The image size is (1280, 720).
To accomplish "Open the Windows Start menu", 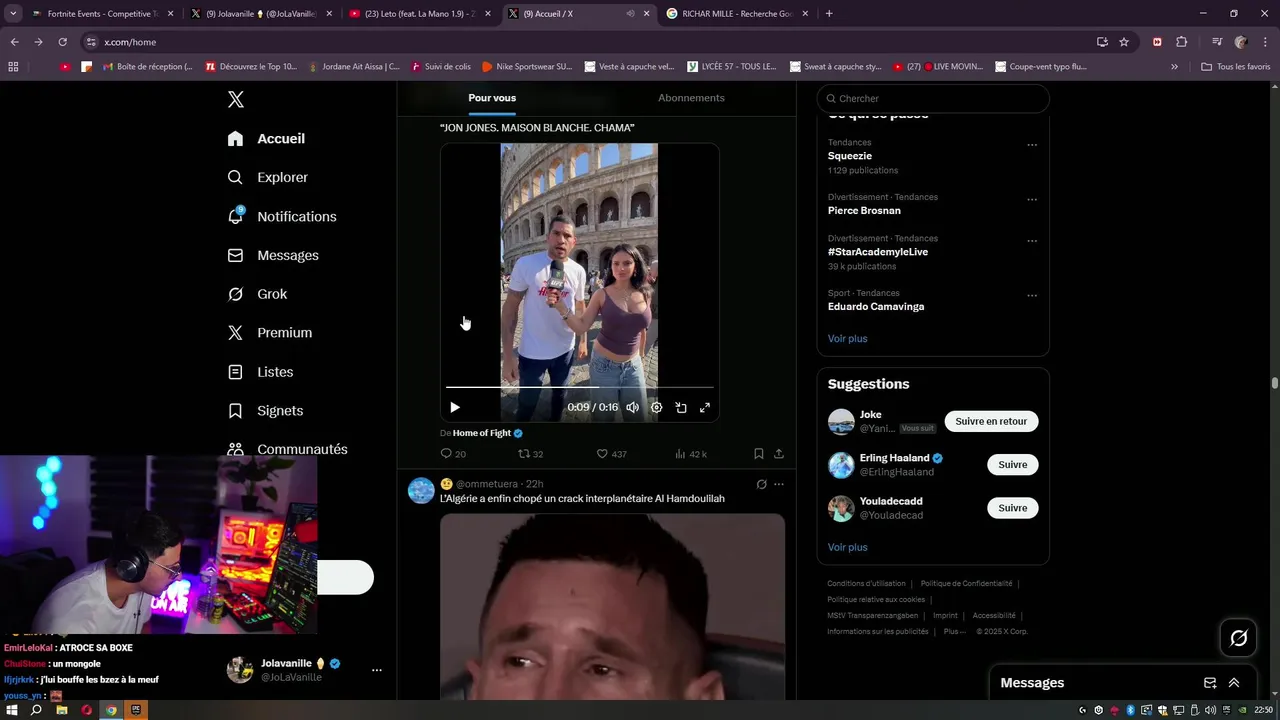I will pyautogui.click(x=12, y=710).
